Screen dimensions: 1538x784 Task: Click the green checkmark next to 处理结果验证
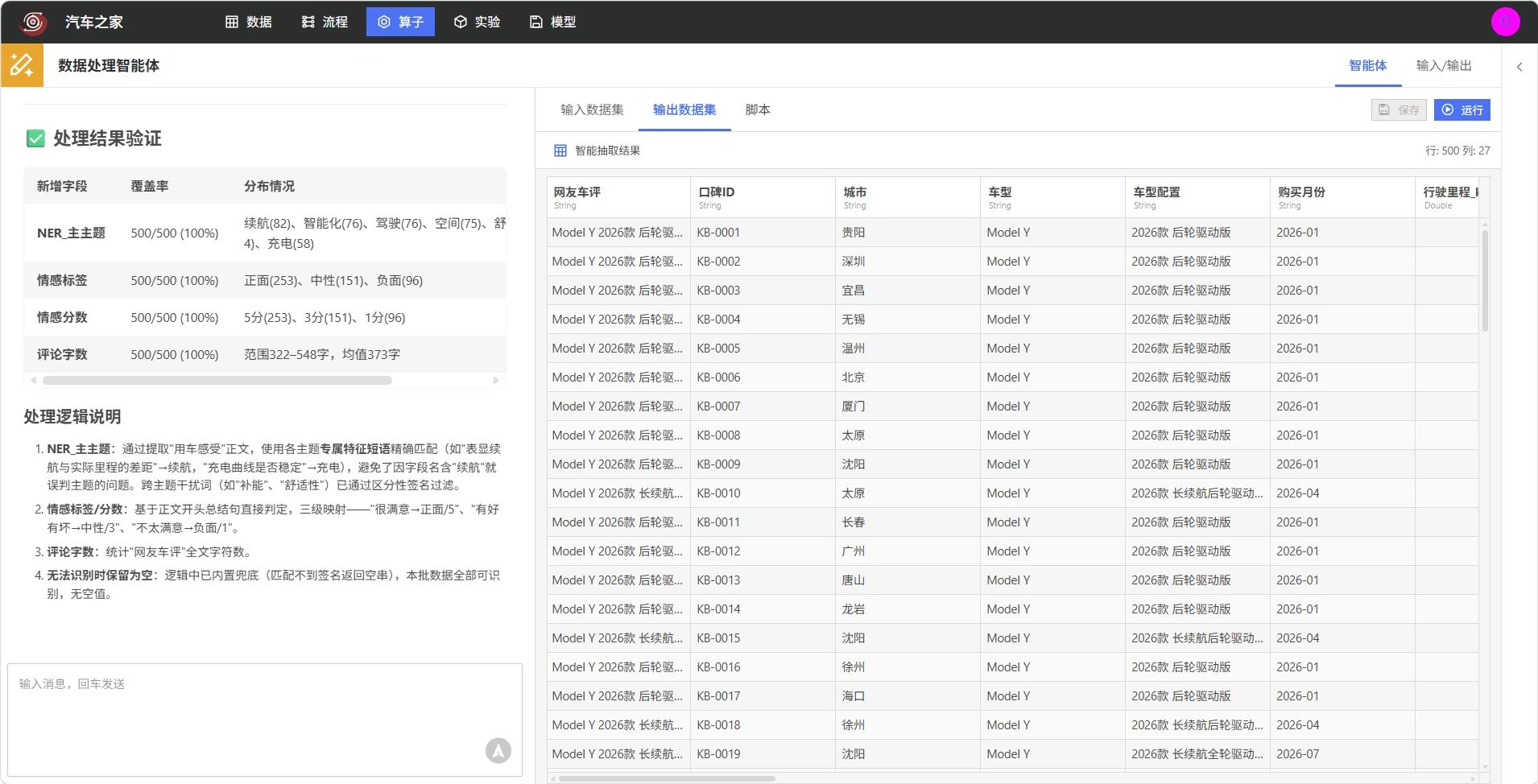(x=35, y=138)
